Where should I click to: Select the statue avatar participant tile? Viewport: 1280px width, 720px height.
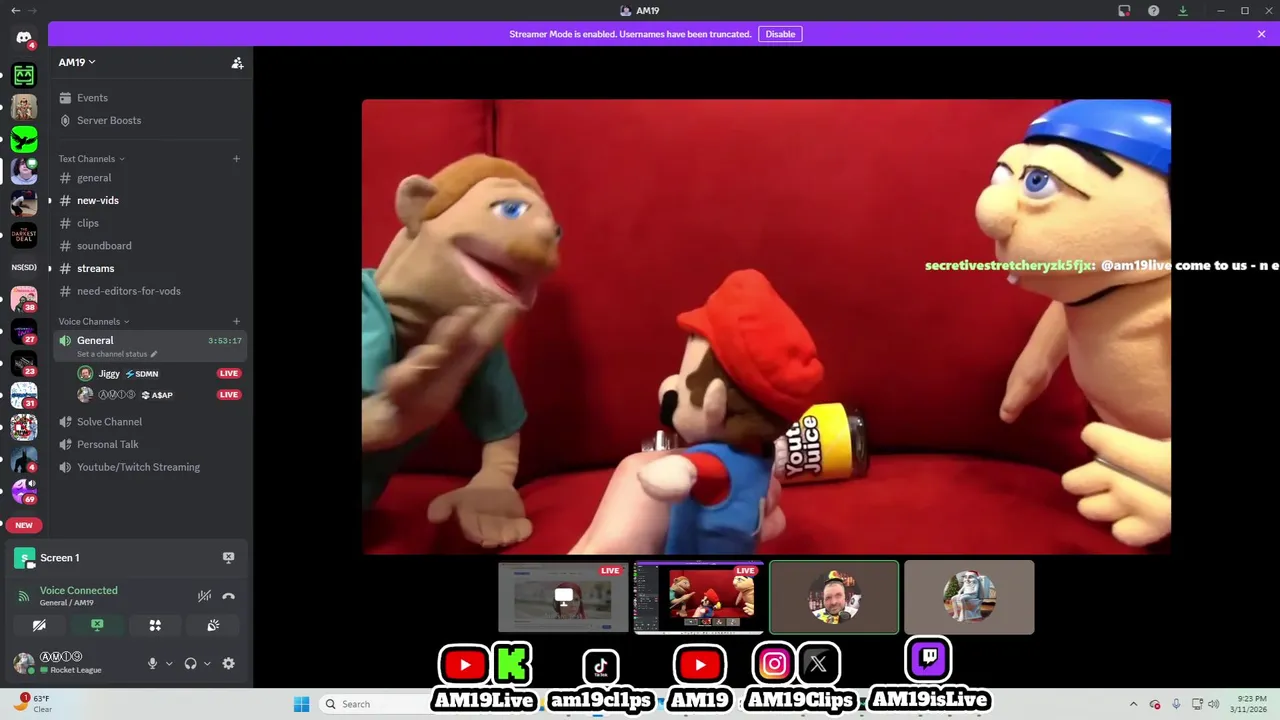tap(969, 597)
